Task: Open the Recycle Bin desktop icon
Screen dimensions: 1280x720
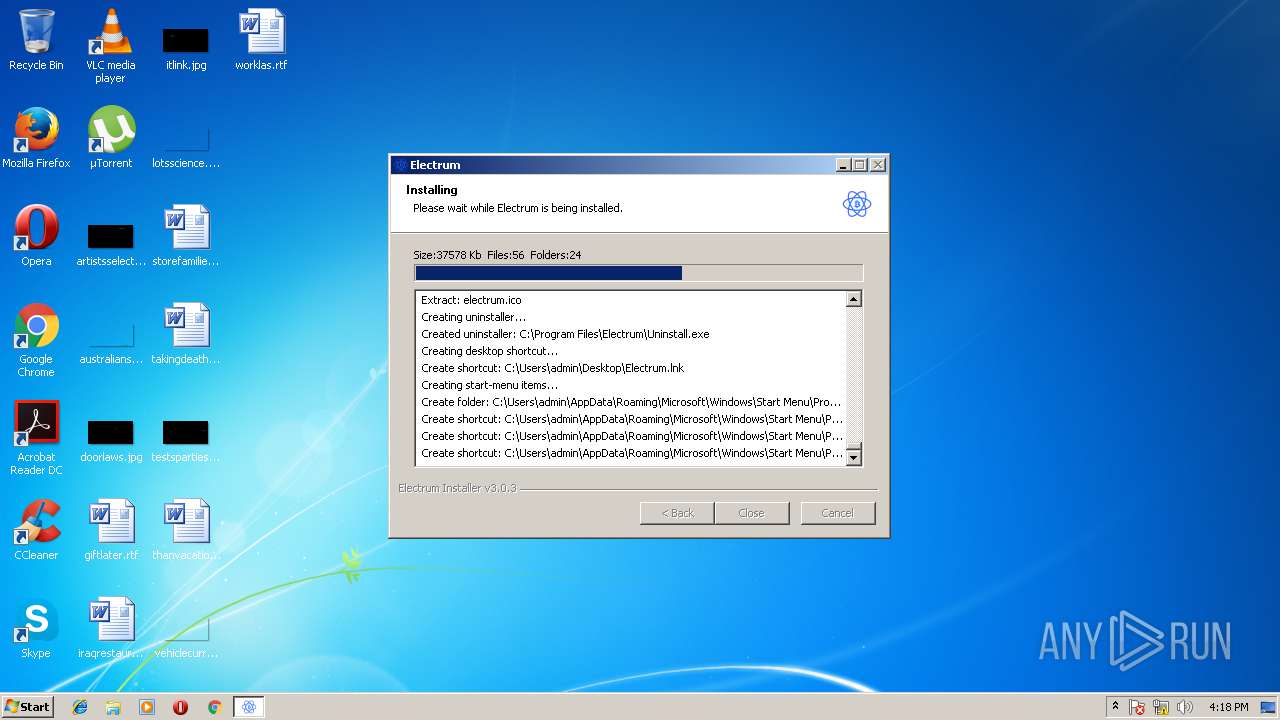Action: pyautogui.click(x=36, y=40)
